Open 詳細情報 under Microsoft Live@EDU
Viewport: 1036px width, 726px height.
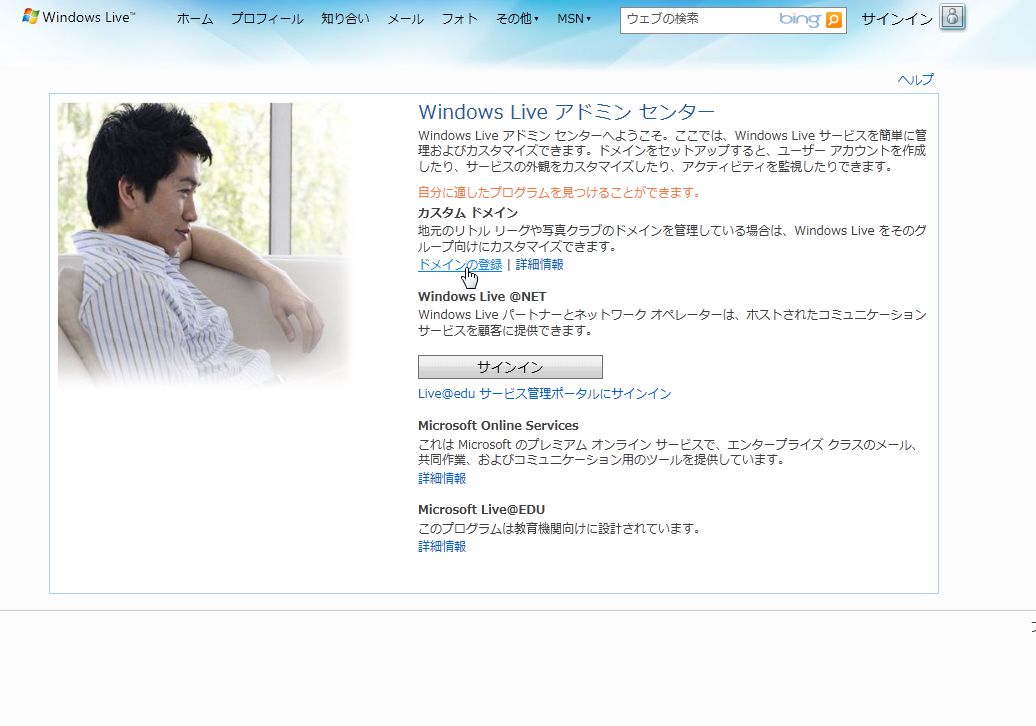point(442,546)
